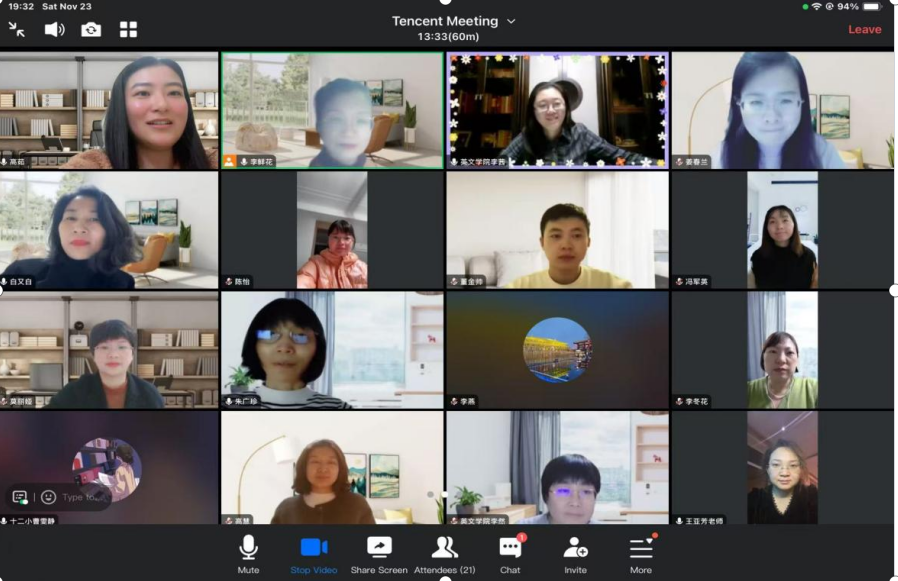The height and width of the screenshot is (581, 898).
Task: Open Share Screen
Action: tap(379, 554)
